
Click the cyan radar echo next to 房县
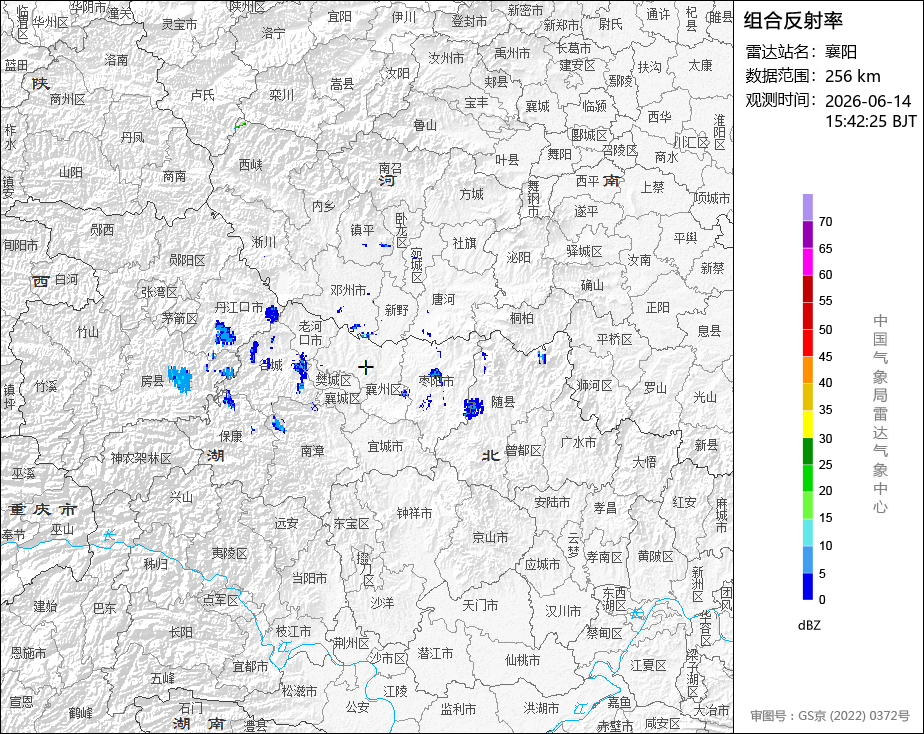click(x=180, y=379)
